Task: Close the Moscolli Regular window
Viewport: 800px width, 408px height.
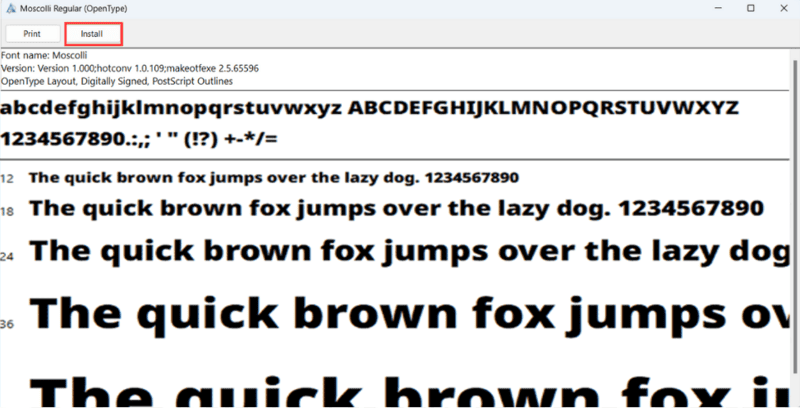Action: point(784,8)
